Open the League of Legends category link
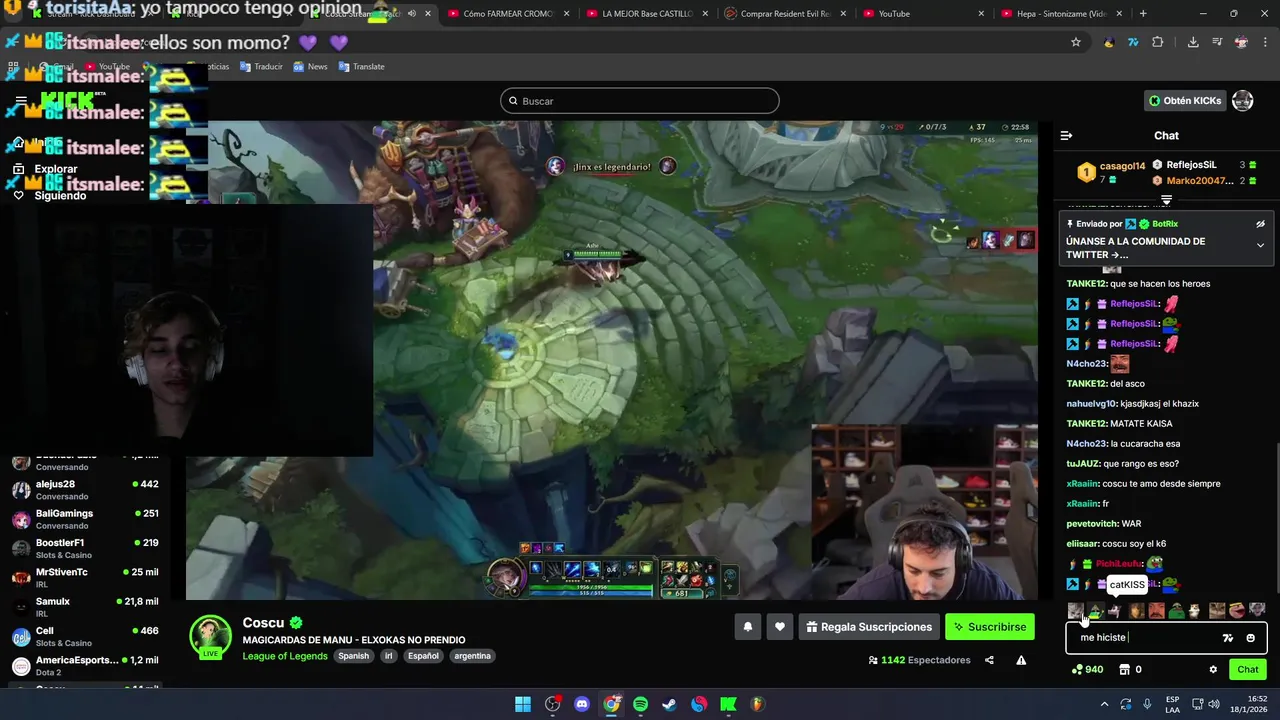The height and width of the screenshot is (720, 1280). (x=285, y=656)
